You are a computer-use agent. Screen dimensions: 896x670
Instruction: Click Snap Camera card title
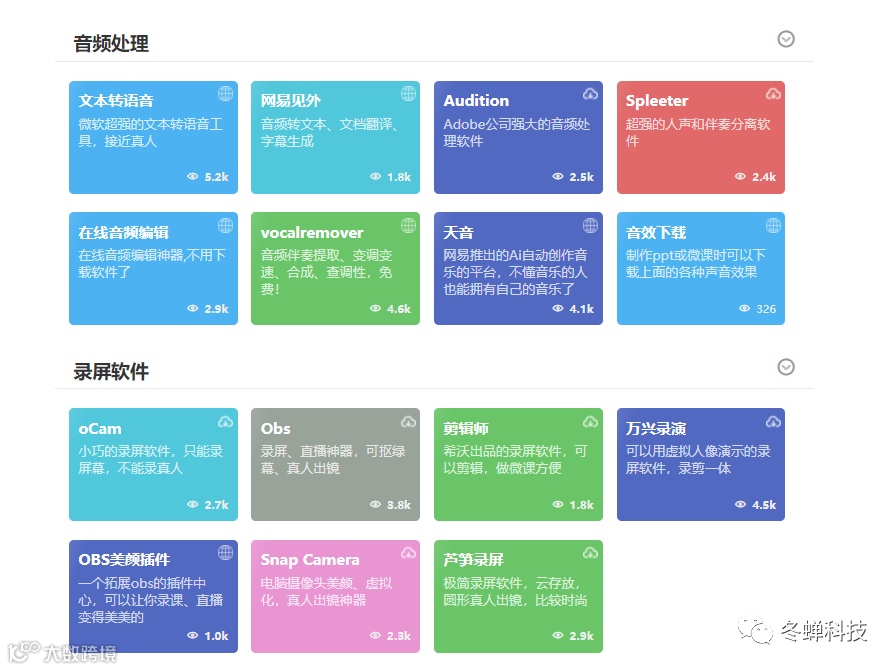click(x=310, y=560)
